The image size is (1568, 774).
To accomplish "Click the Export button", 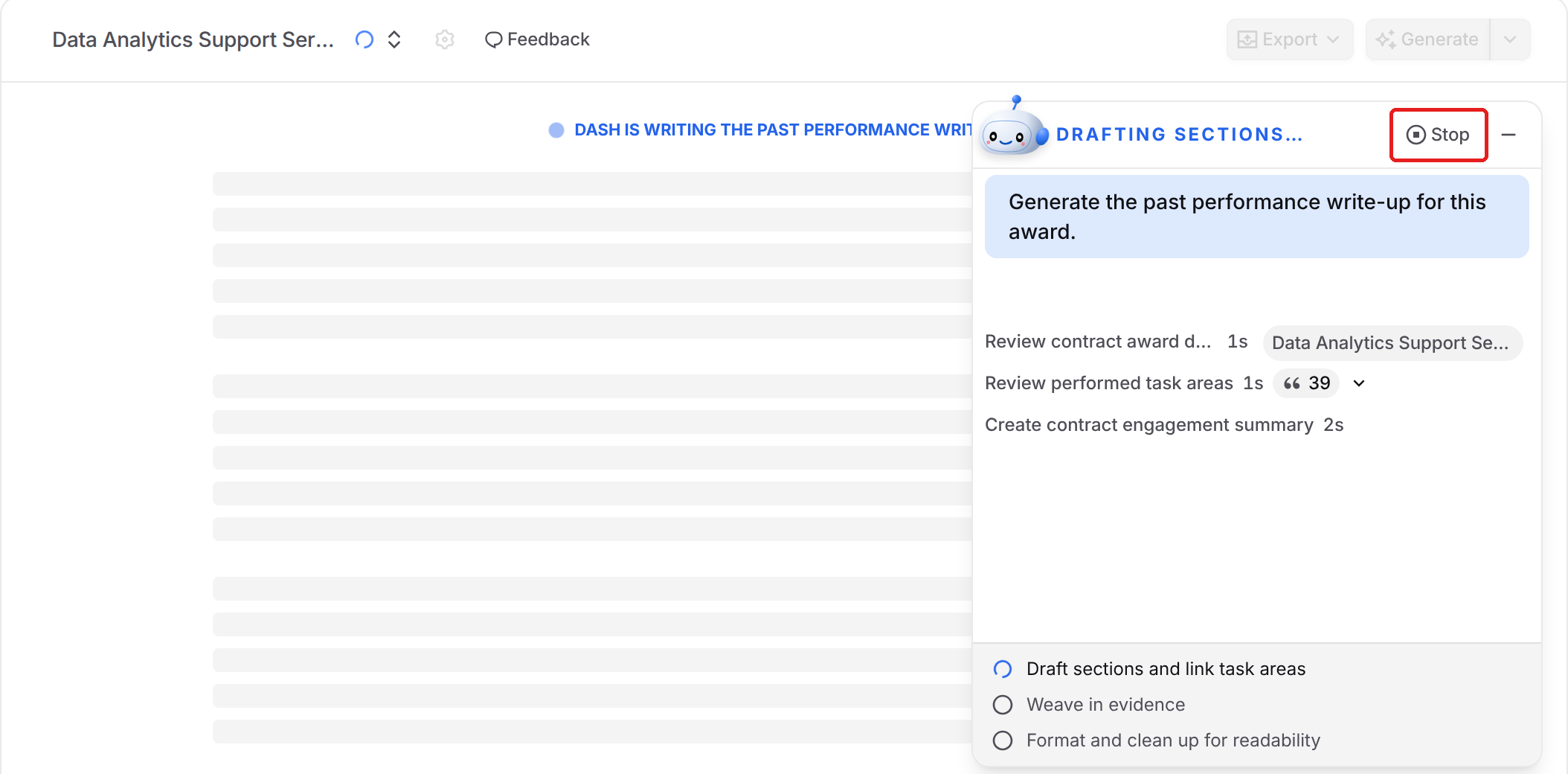I will pyautogui.click(x=1289, y=39).
